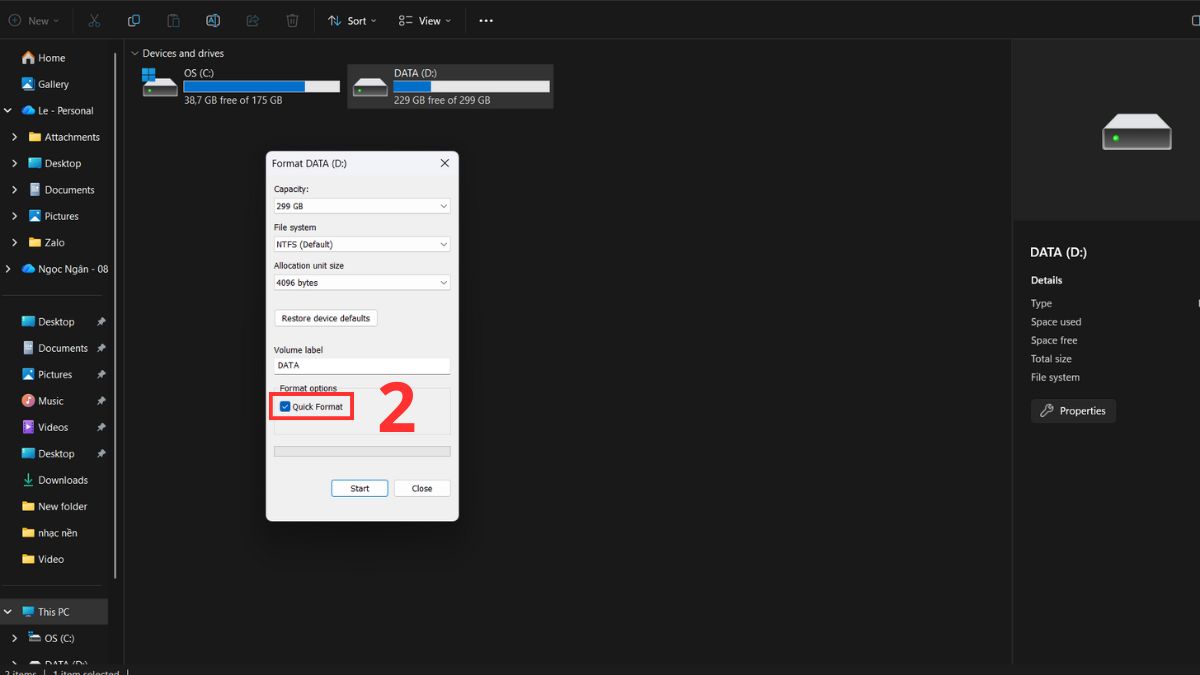Select the Rename icon in the toolbar
Screen dimensions: 1200x675
pos(213,20)
